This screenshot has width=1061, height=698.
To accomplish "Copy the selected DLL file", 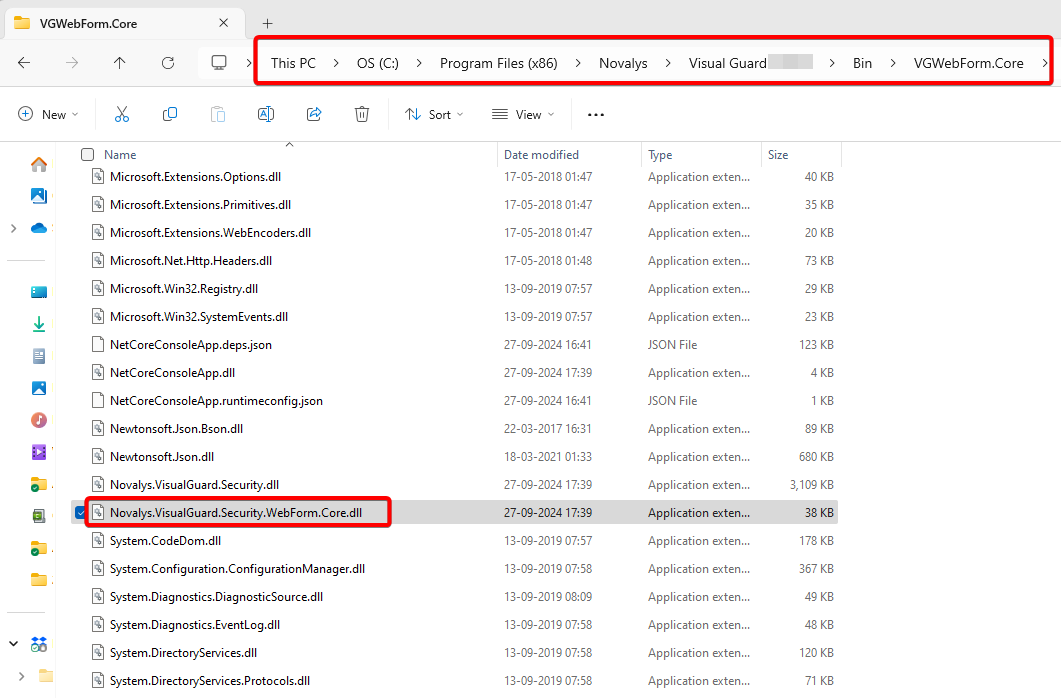I will click(x=170, y=114).
